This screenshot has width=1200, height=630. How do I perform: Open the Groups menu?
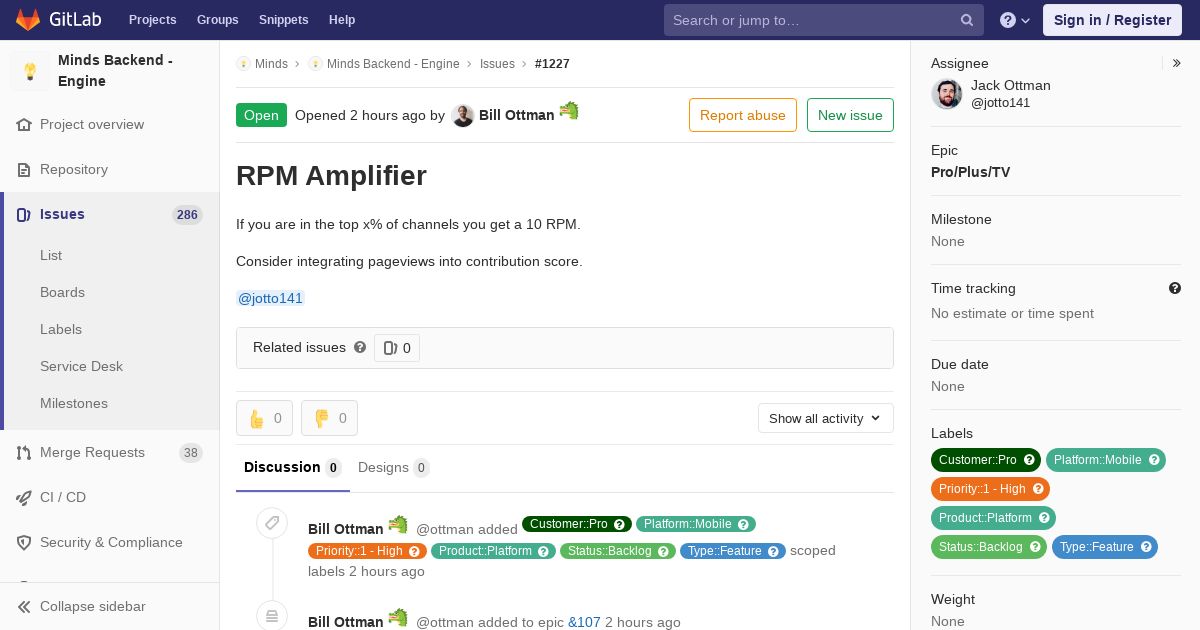click(x=218, y=20)
